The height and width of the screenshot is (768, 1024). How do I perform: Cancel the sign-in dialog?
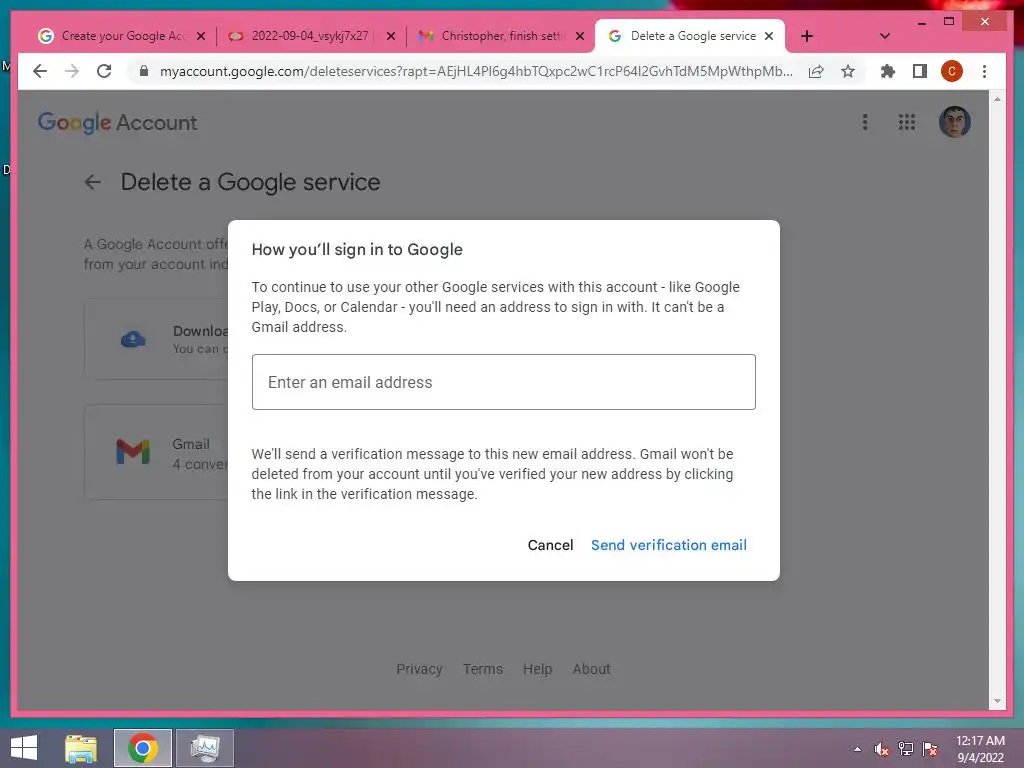pos(551,545)
